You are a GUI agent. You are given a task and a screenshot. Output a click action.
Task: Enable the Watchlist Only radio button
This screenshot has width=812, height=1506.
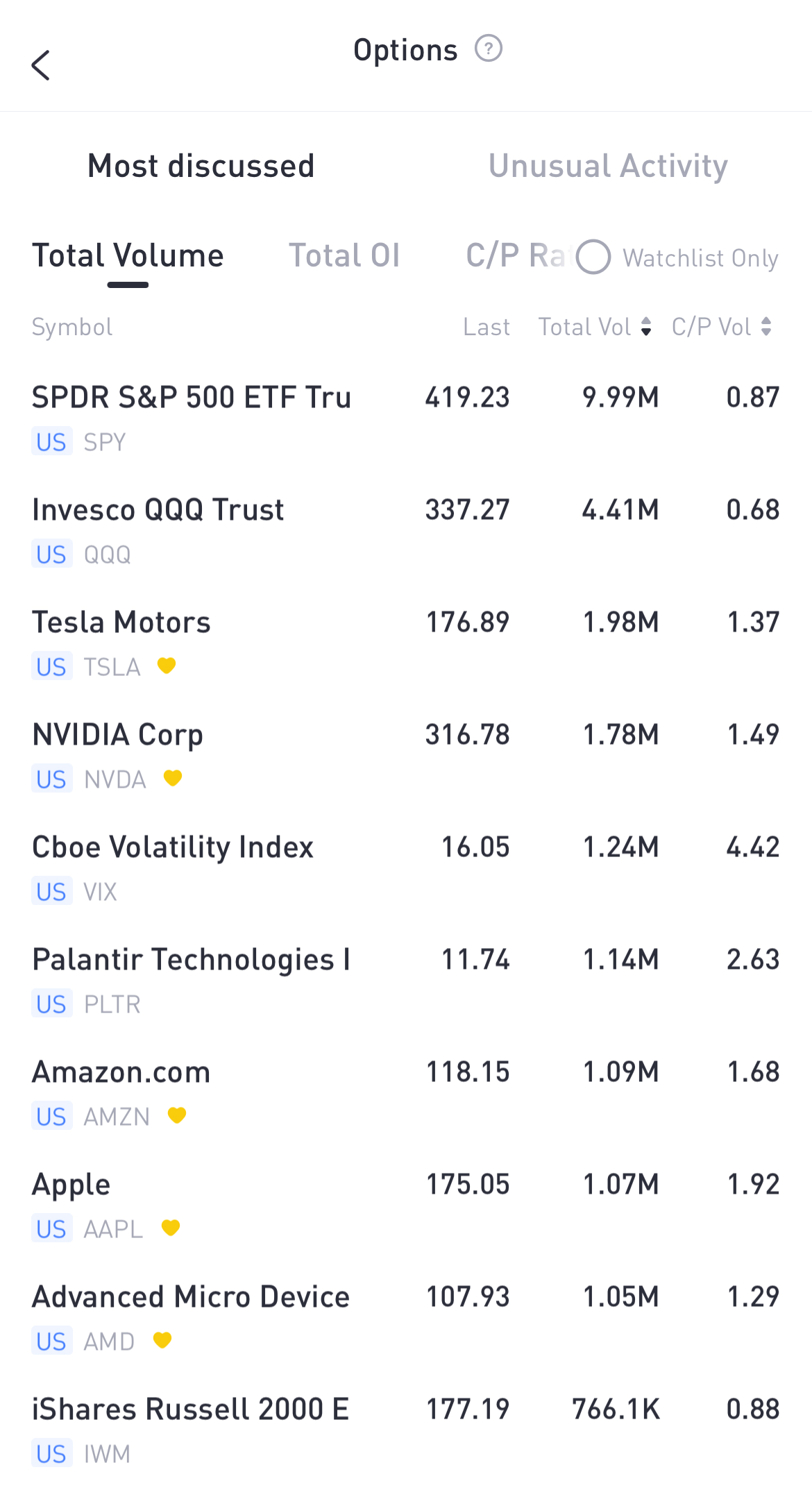point(593,257)
